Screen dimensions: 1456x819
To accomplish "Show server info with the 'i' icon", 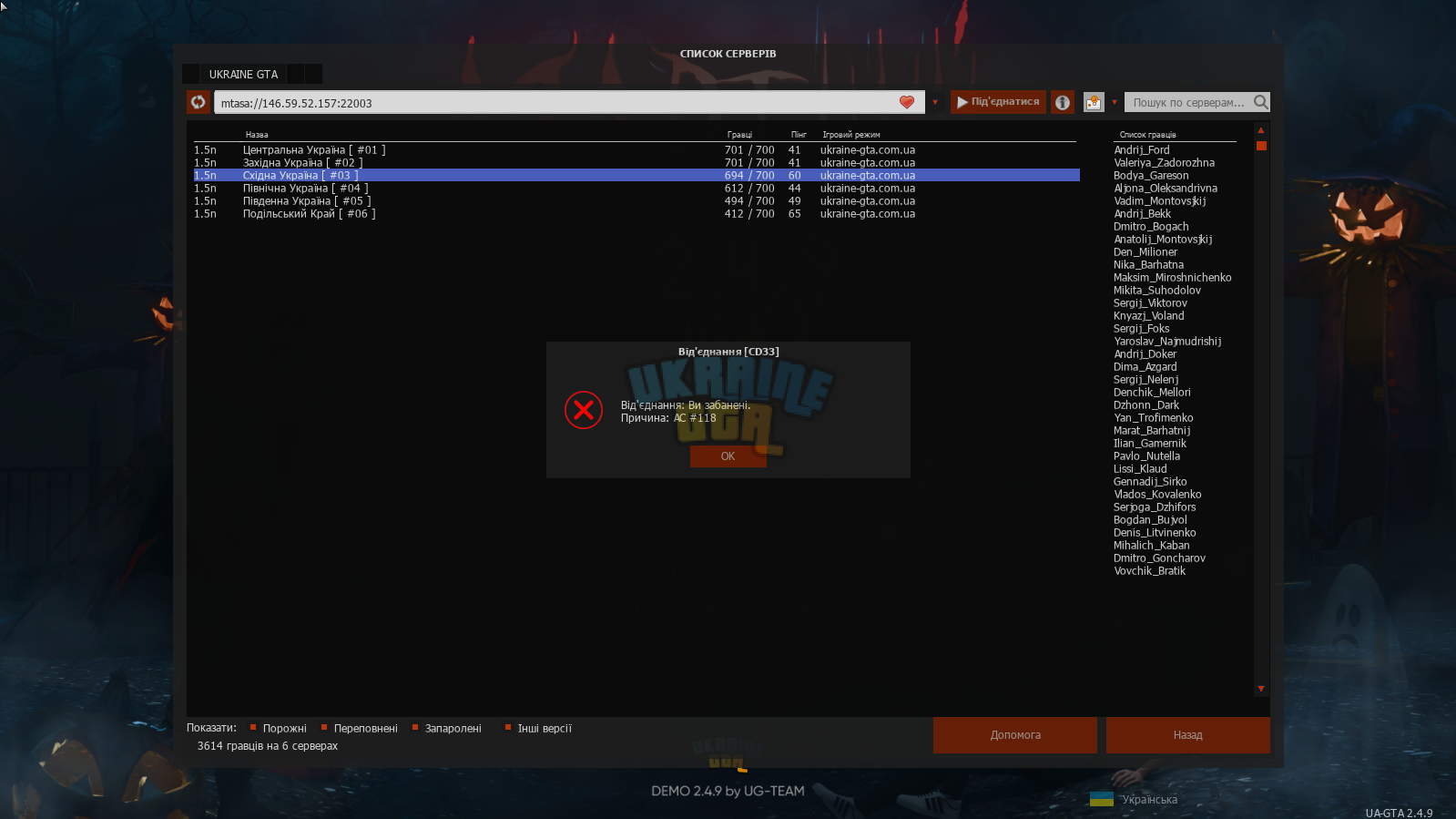I will pos(1063,102).
